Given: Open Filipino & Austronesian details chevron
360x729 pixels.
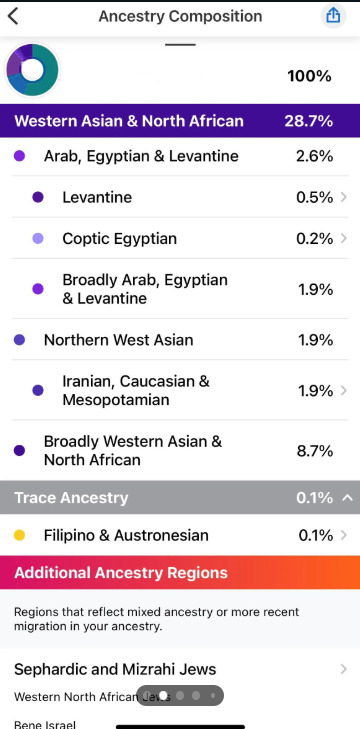Looking at the screenshot, I should pos(344,536).
